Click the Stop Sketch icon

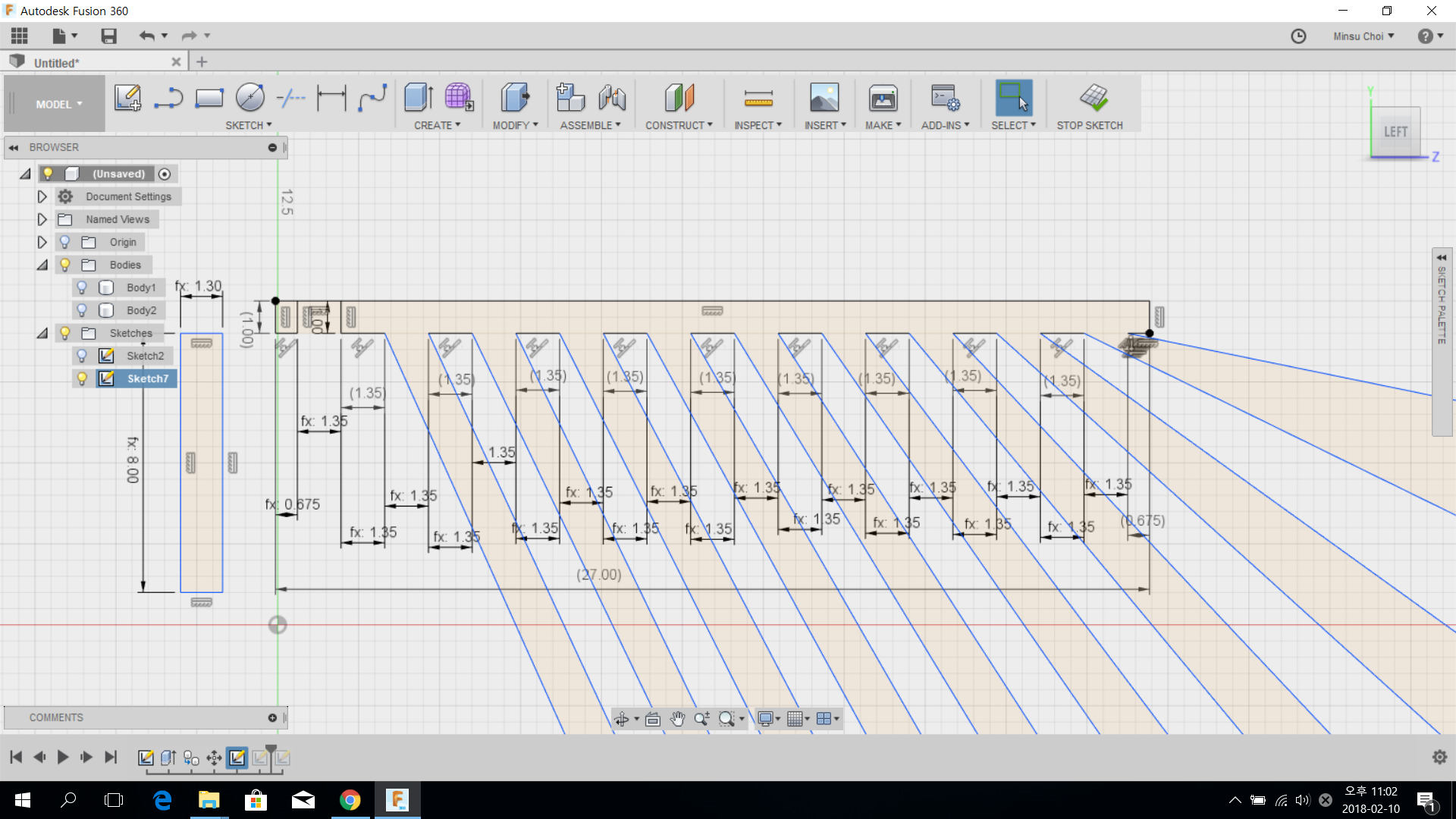click(x=1094, y=97)
